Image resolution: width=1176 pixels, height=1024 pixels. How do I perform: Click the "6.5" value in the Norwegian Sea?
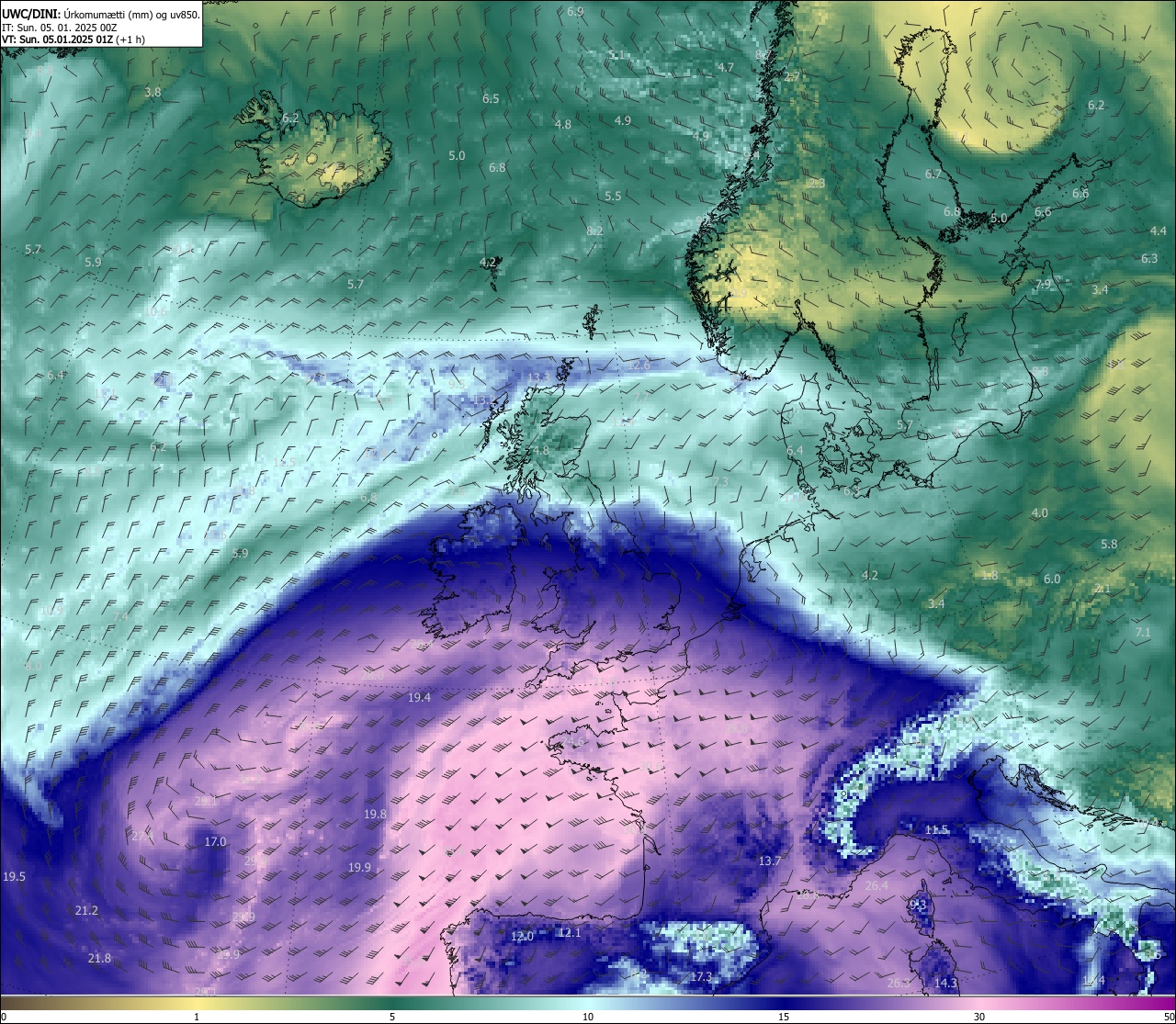491,99
